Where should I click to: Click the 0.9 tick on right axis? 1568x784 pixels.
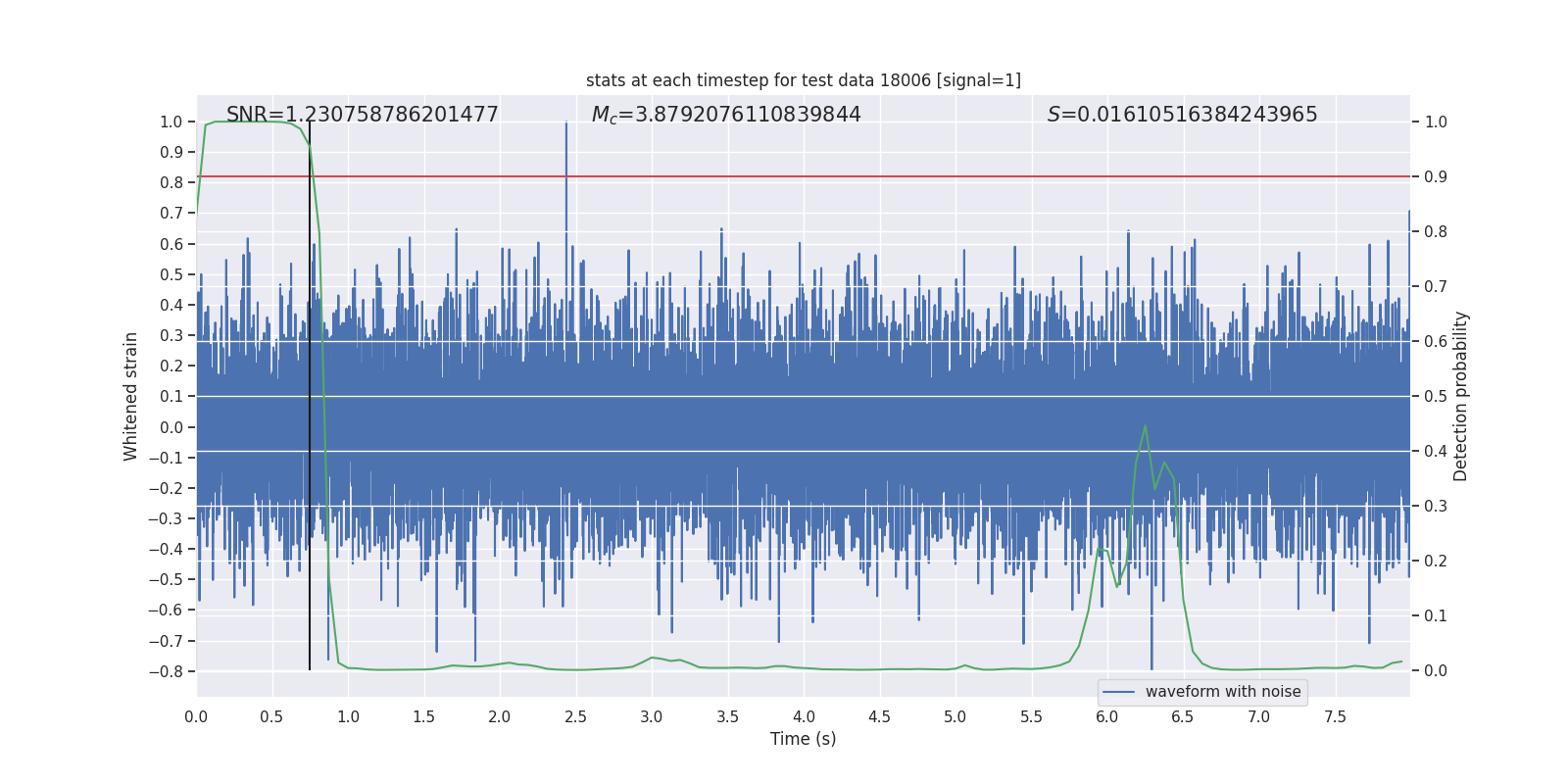pyautogui.click(x=1436, y=176)
